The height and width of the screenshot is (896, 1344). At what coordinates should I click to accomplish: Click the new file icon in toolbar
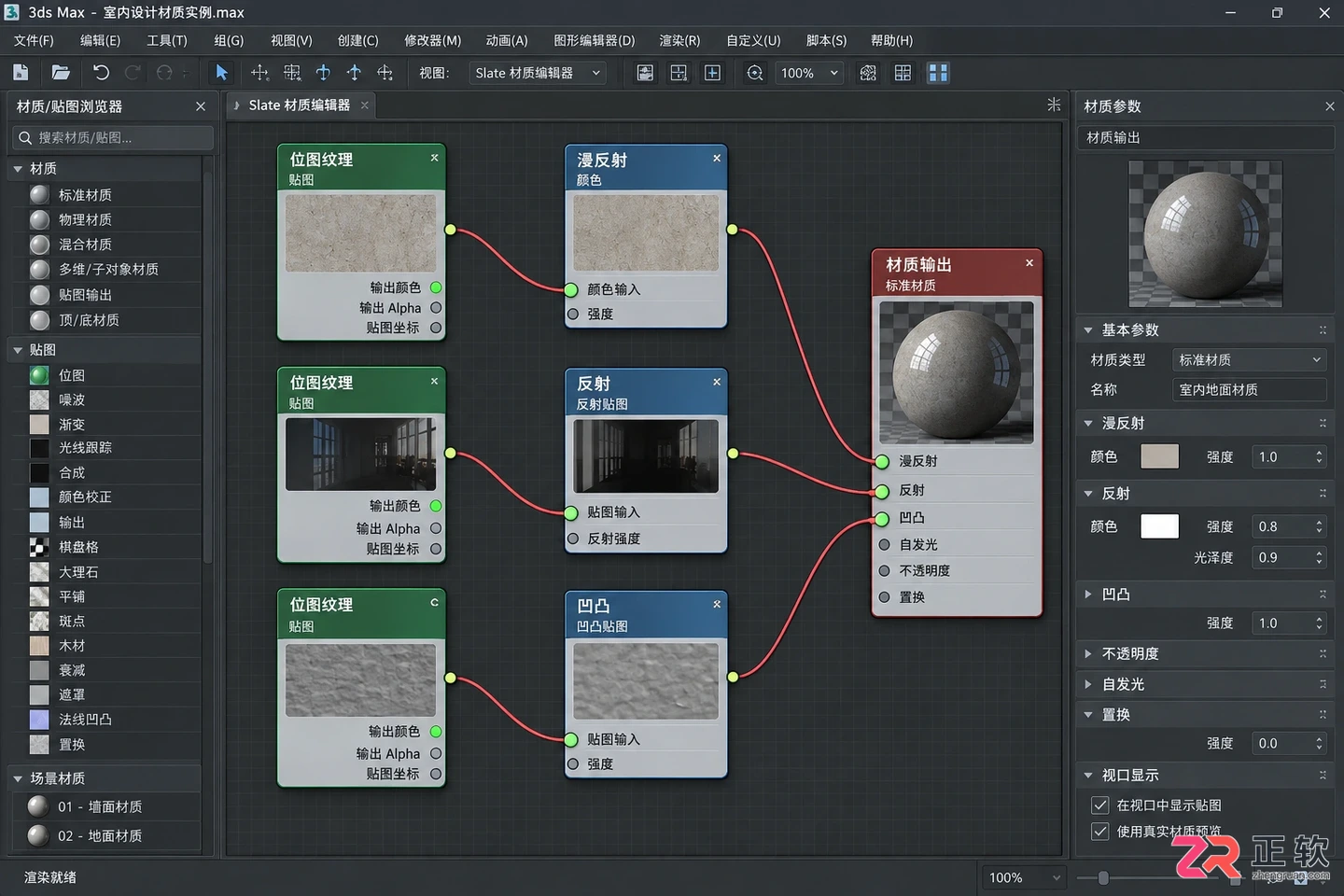21,73
